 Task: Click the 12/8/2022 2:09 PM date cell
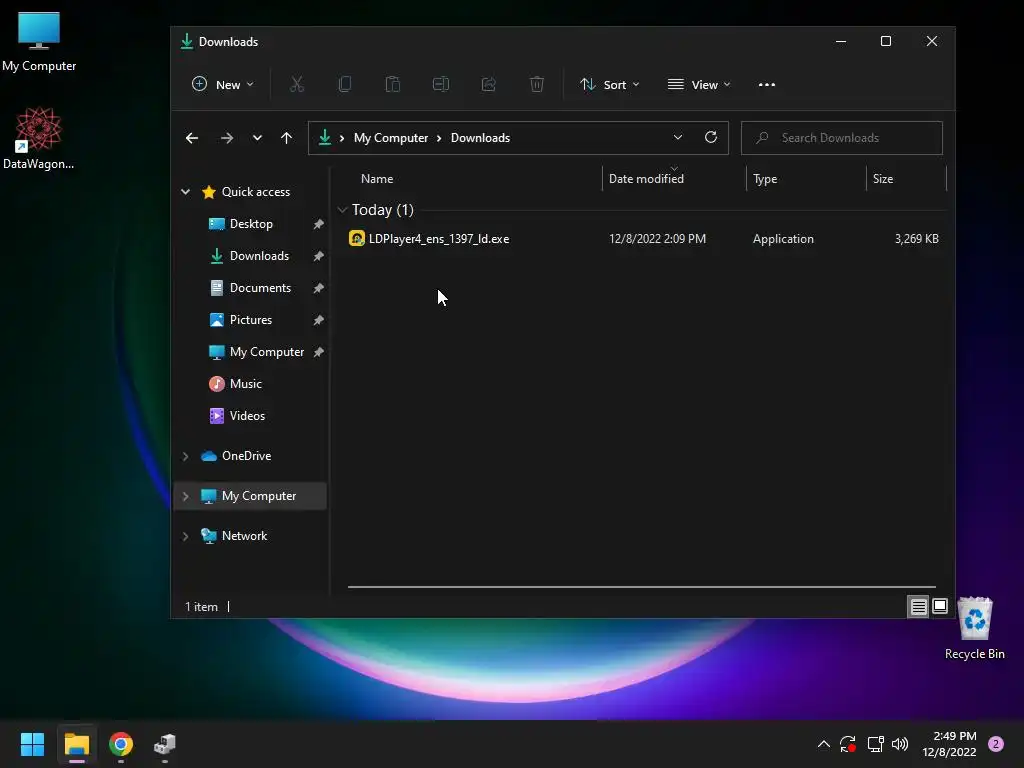pyautogui.click(x=657, y=239)
